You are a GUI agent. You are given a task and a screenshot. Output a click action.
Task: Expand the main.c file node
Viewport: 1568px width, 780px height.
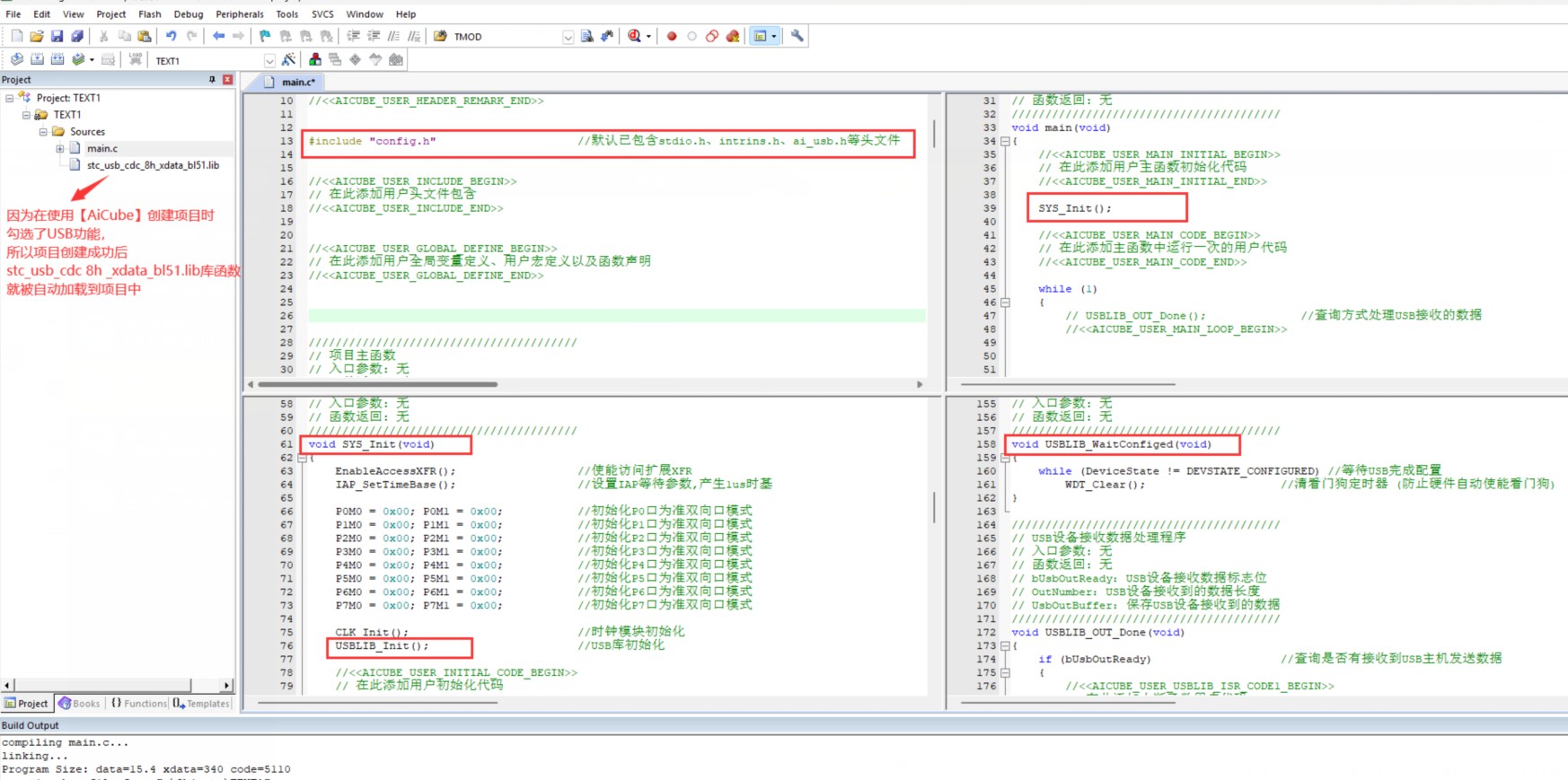59,149
